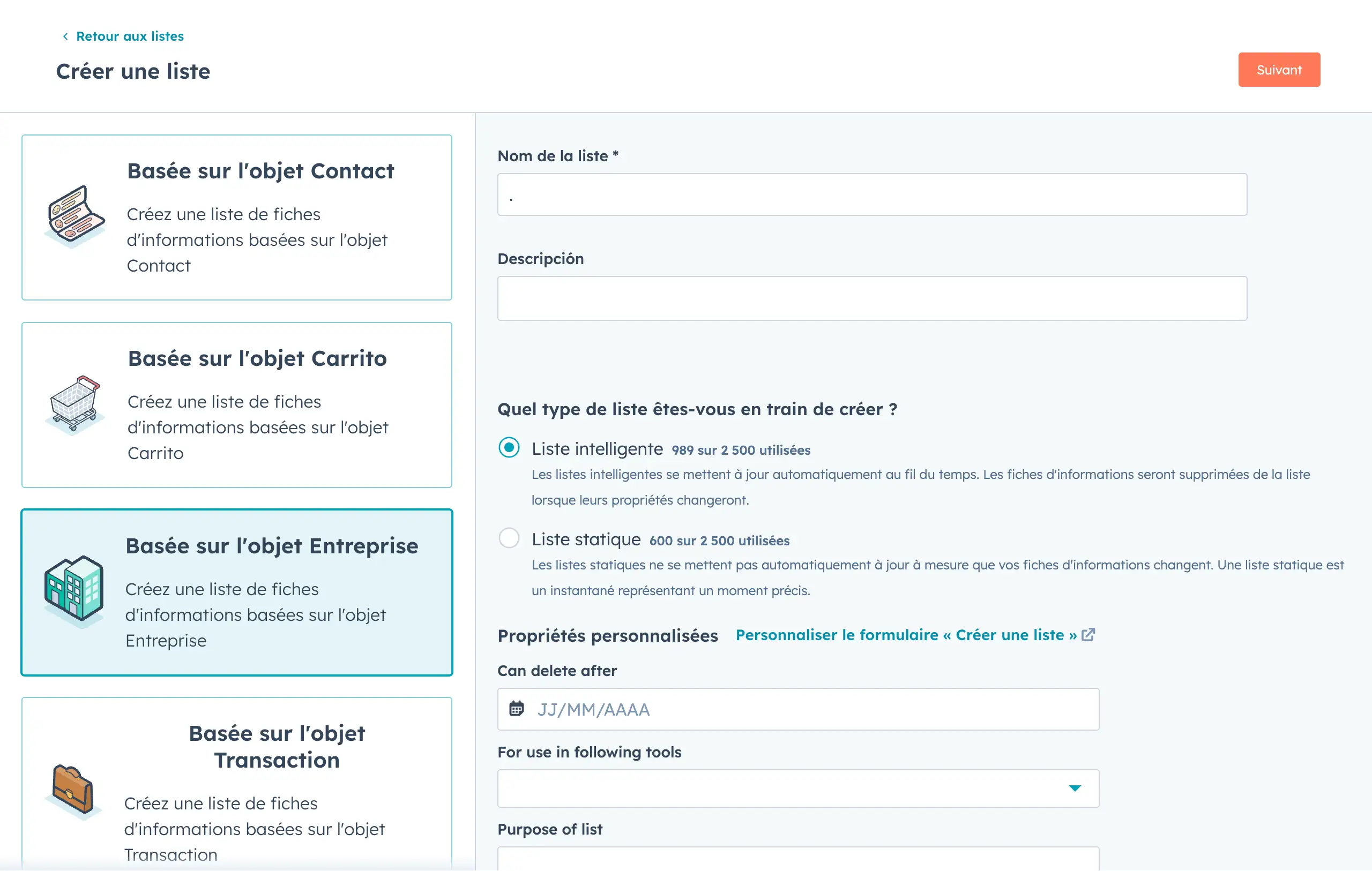
Task: Click the Can delete after date input
Action: pyautogui.click(x=809, y=709)
